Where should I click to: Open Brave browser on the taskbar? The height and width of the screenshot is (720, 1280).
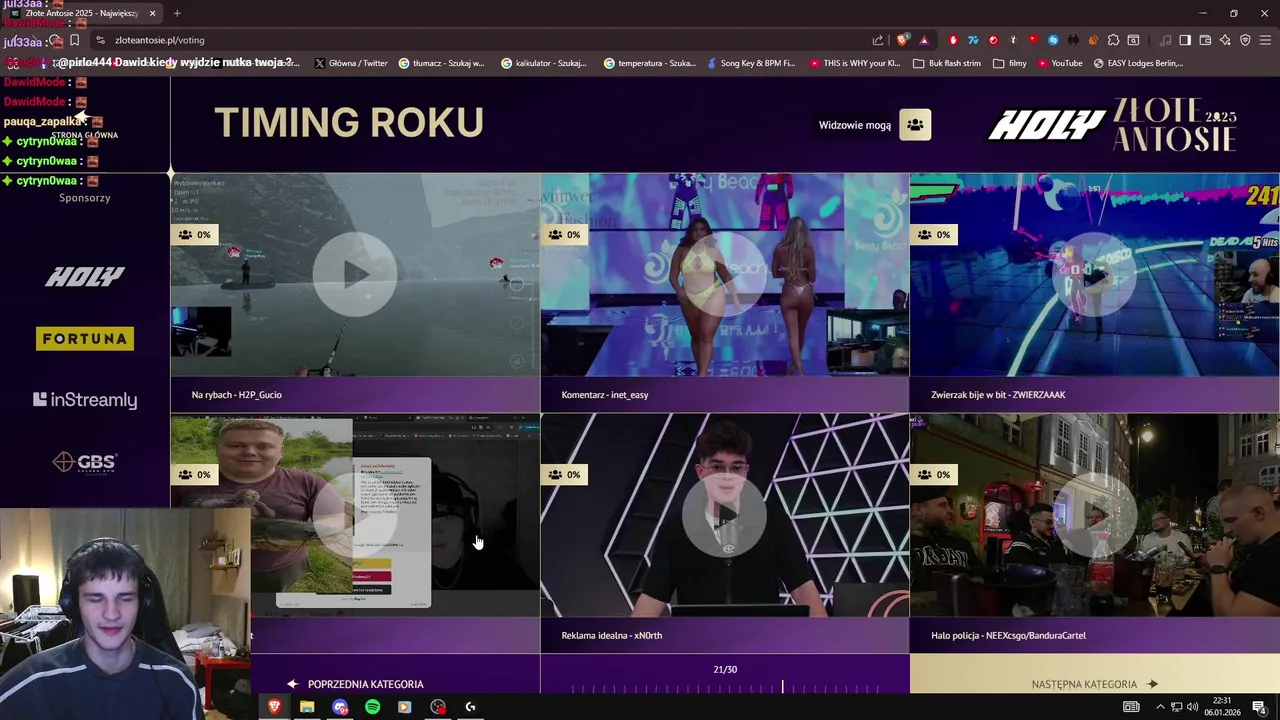(274, 707)
